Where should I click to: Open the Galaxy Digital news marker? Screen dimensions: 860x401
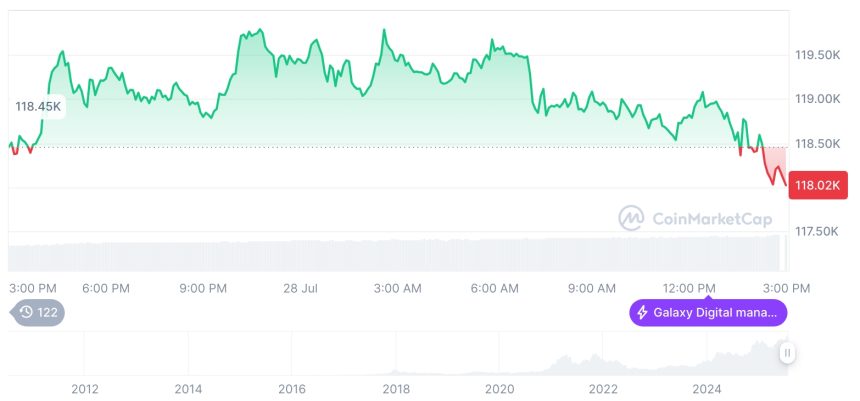pyautogui.click(x=708, y=312)
